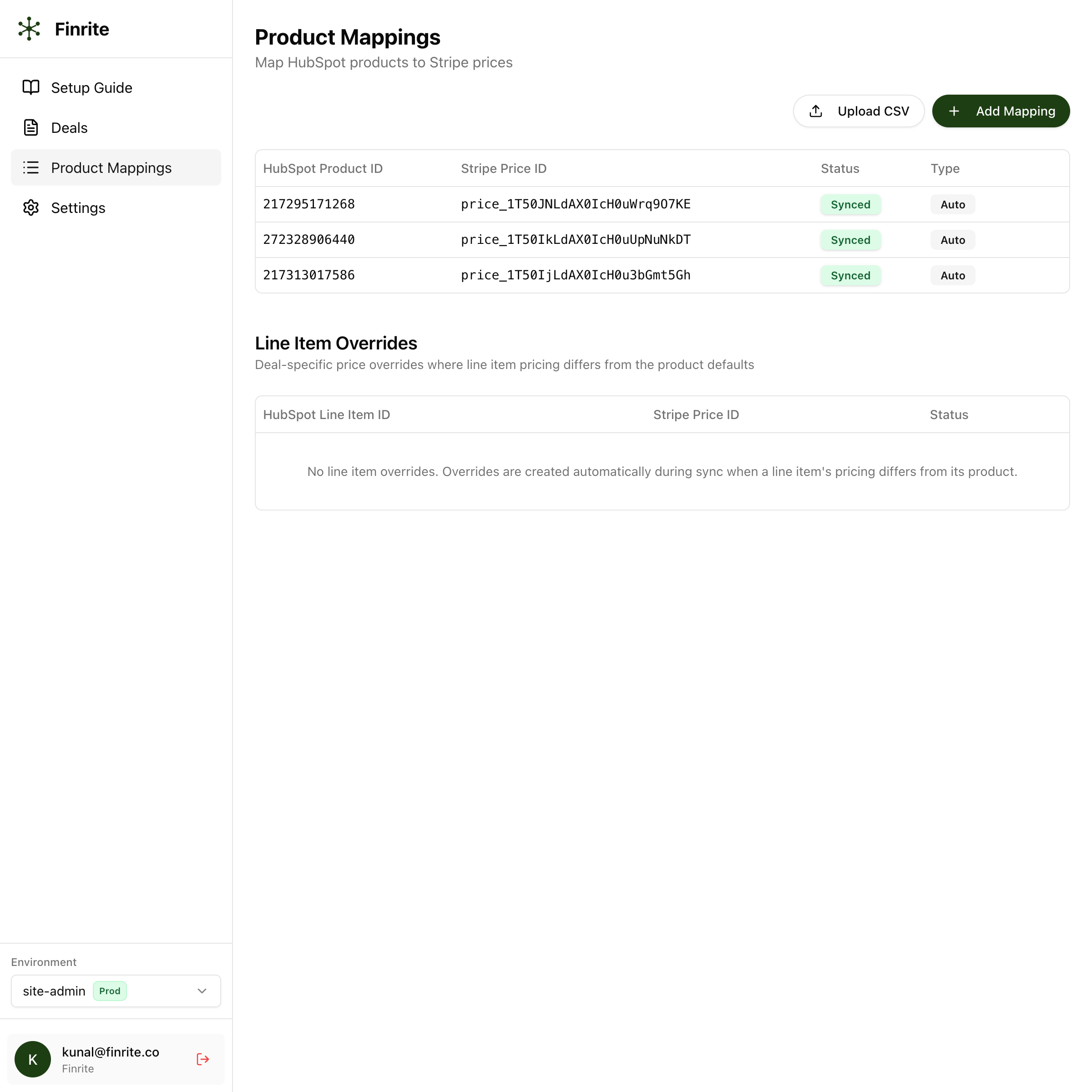
Task: Click the plus icon on Add Mapping
Action: point(955,111)
